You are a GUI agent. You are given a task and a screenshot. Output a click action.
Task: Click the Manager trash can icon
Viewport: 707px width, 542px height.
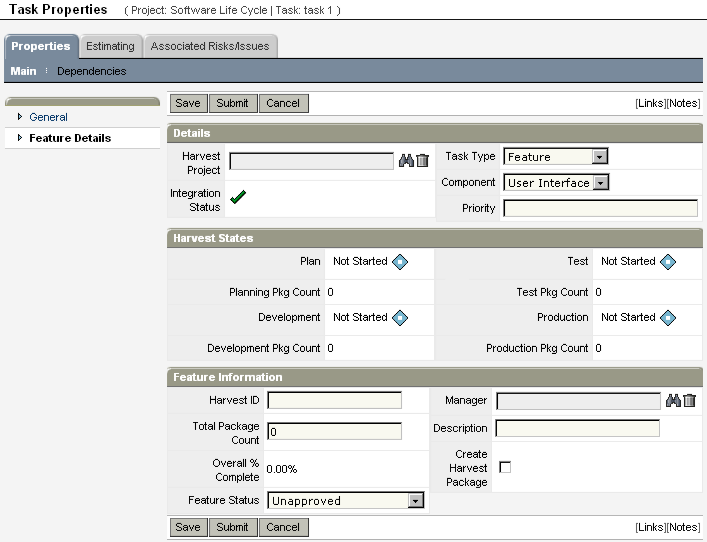pos(690,401)
